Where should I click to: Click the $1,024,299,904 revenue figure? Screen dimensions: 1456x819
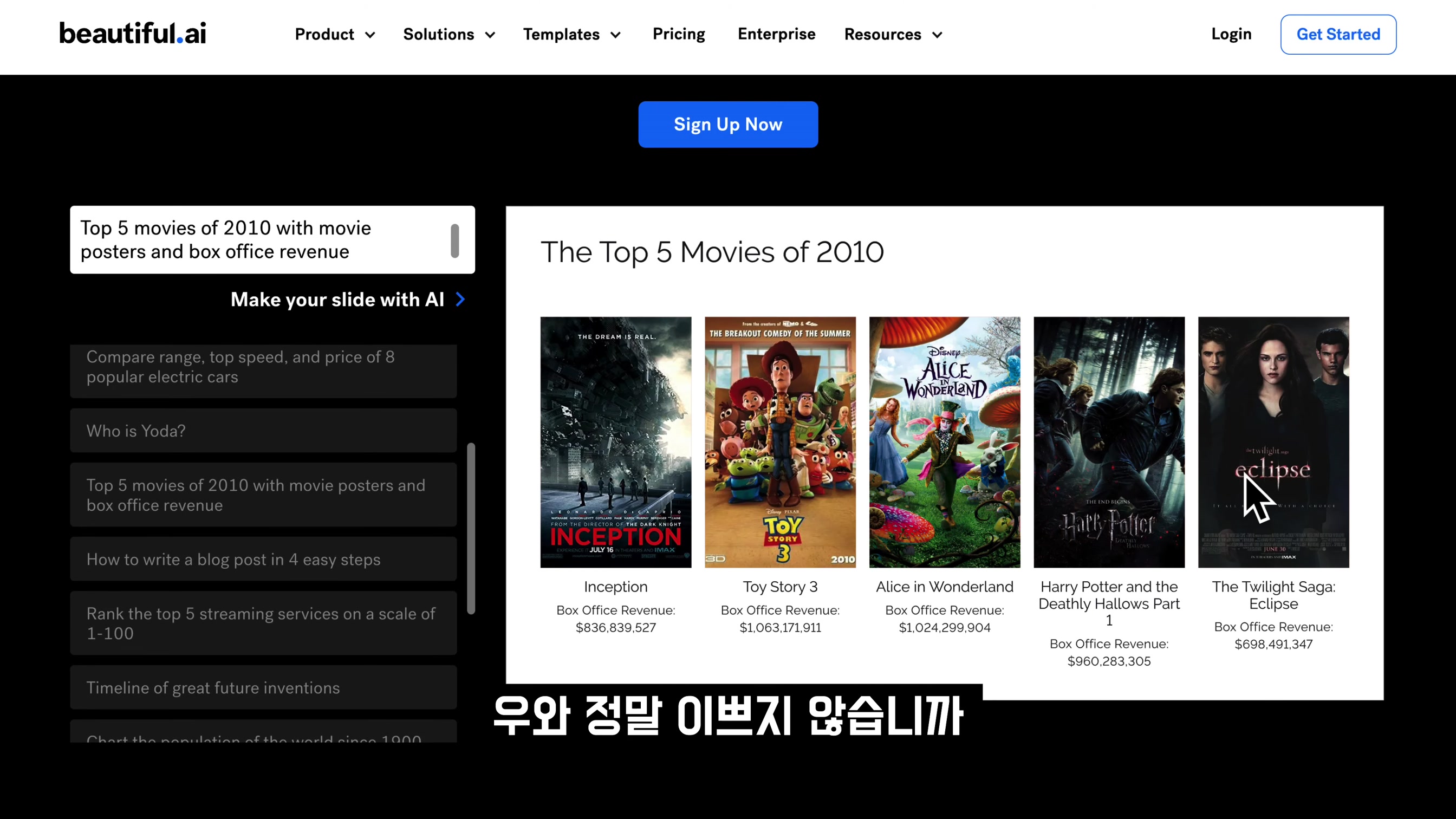point(945,627)
